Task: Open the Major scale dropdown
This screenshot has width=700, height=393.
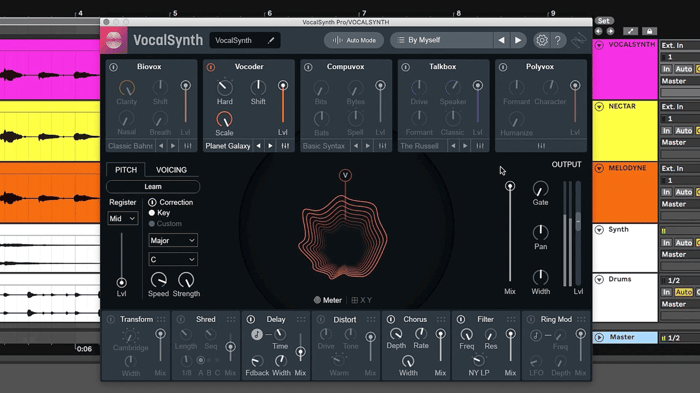Action: pos(173,240)
